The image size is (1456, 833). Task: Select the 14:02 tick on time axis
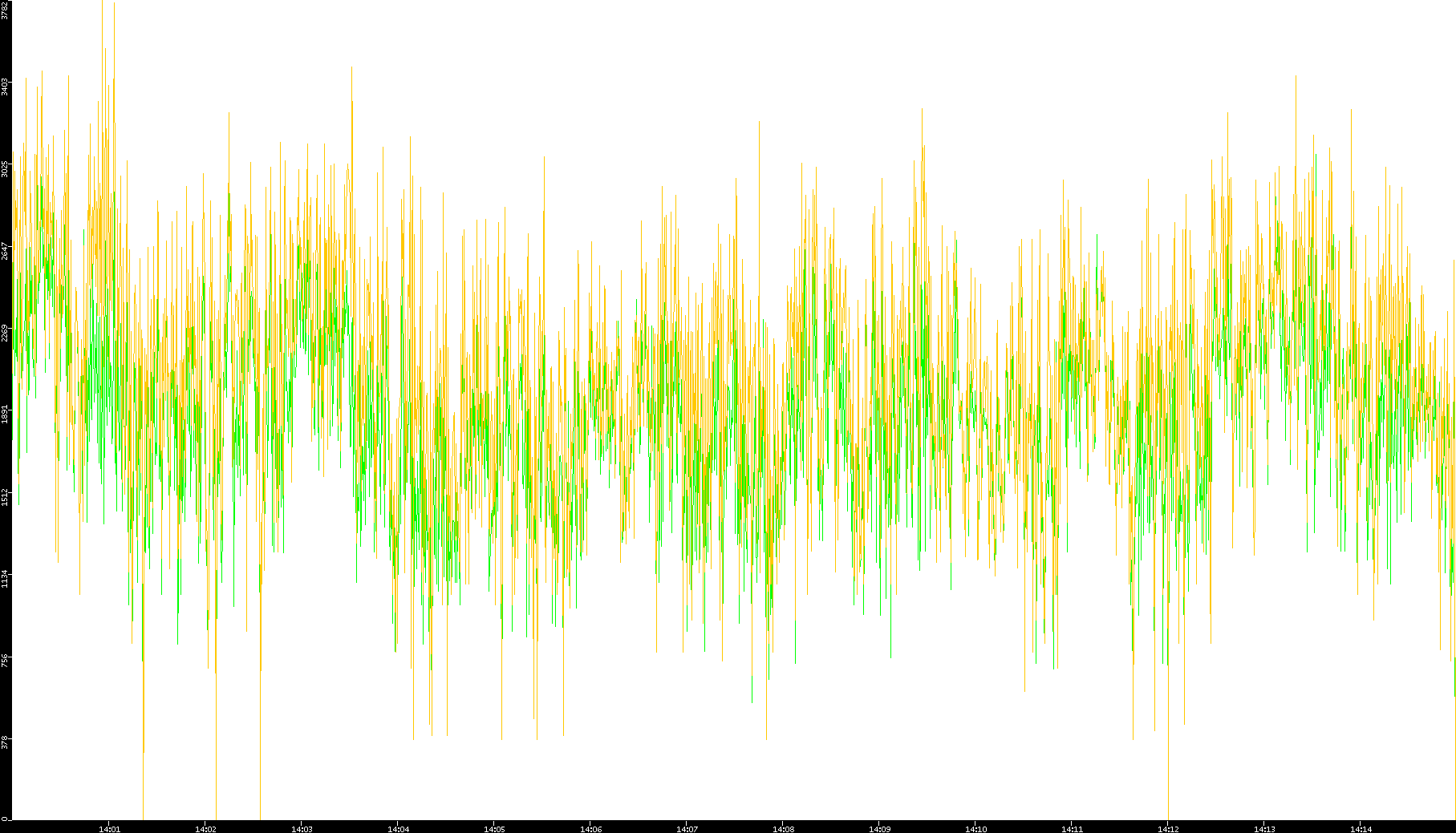pyautogui.click(x=206, y=829)
